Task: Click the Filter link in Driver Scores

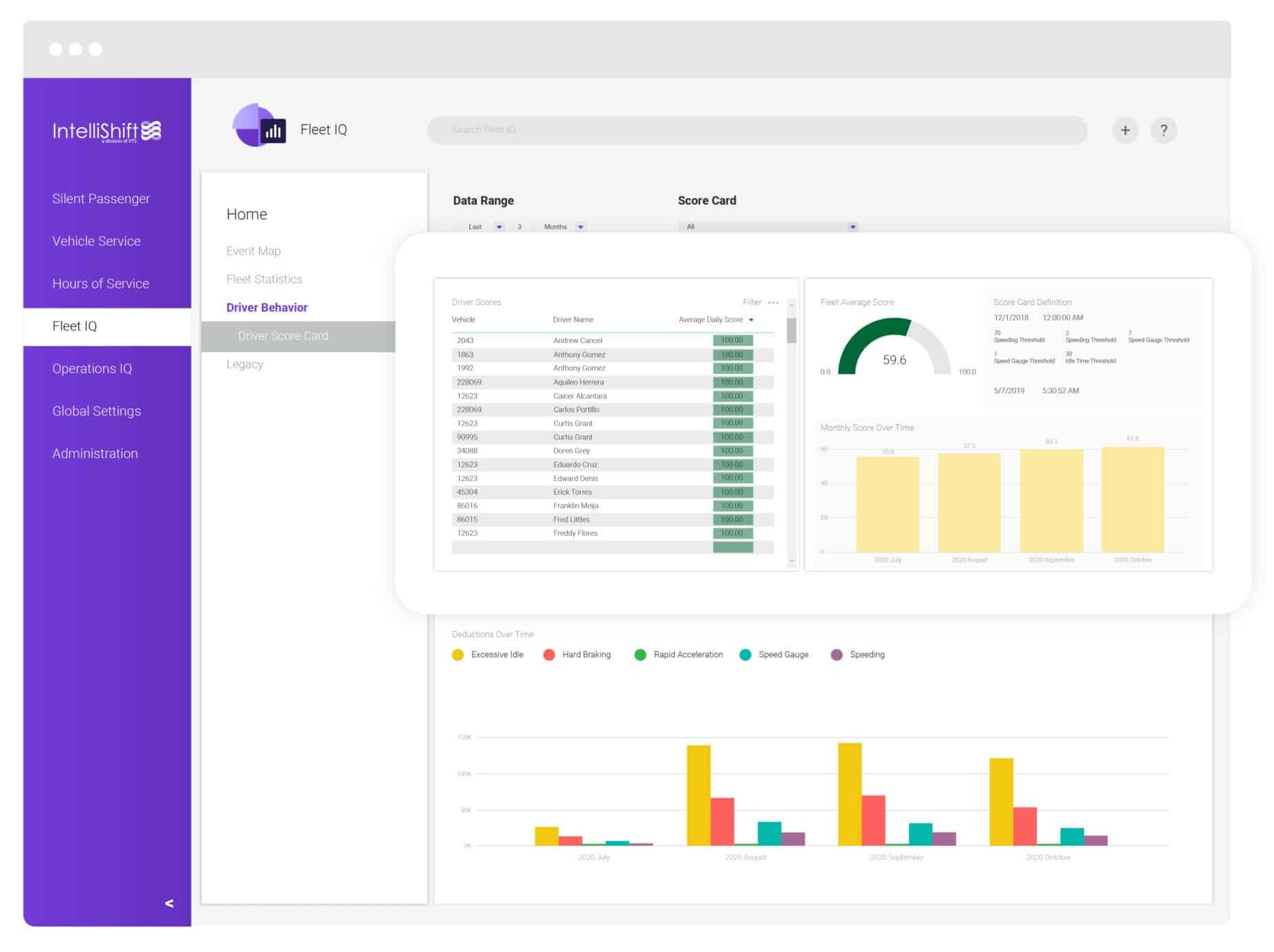Action: [x=751, y=302]
